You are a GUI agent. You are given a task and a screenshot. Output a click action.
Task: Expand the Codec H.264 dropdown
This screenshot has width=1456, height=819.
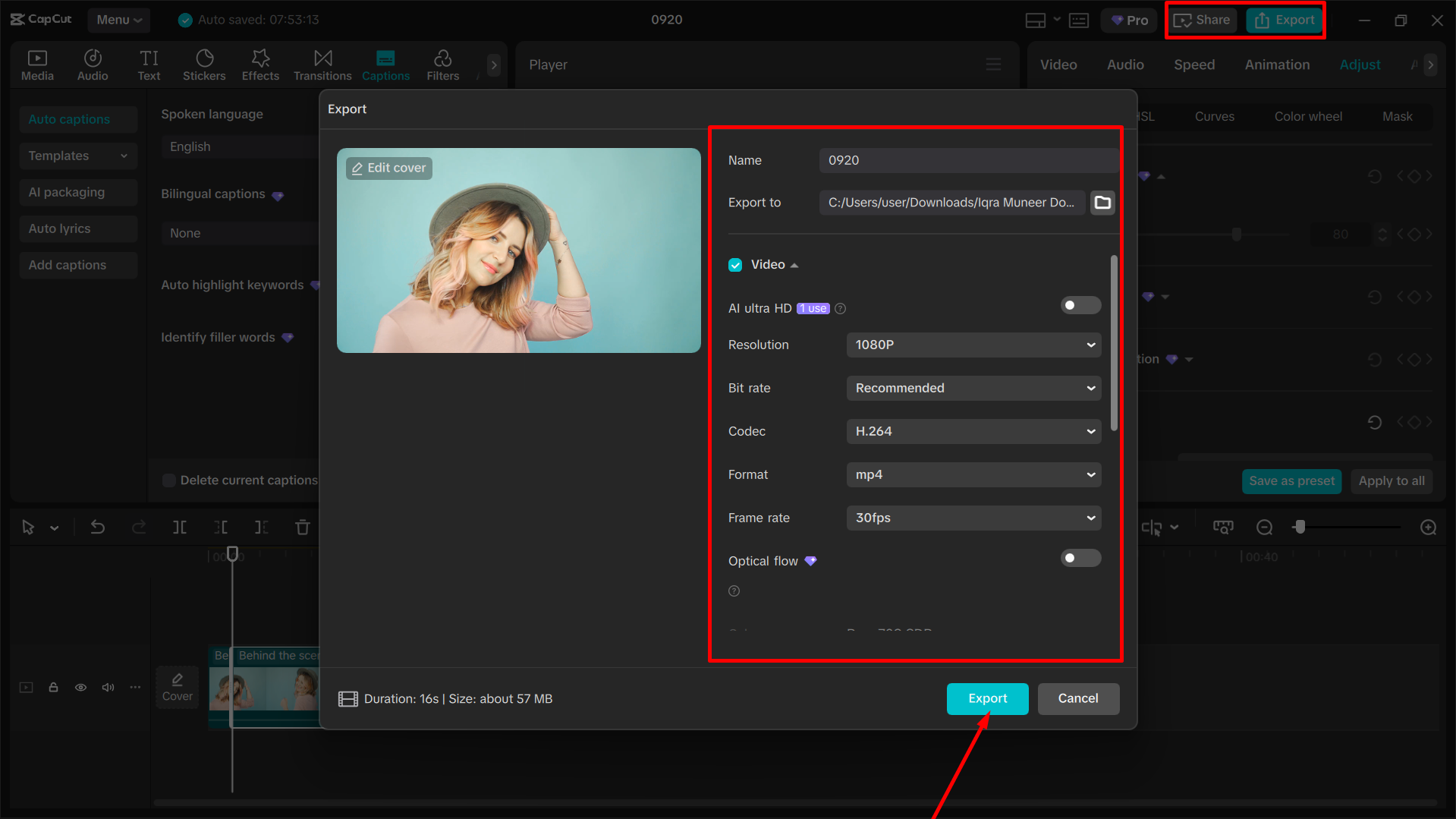(x=973, y=431)
